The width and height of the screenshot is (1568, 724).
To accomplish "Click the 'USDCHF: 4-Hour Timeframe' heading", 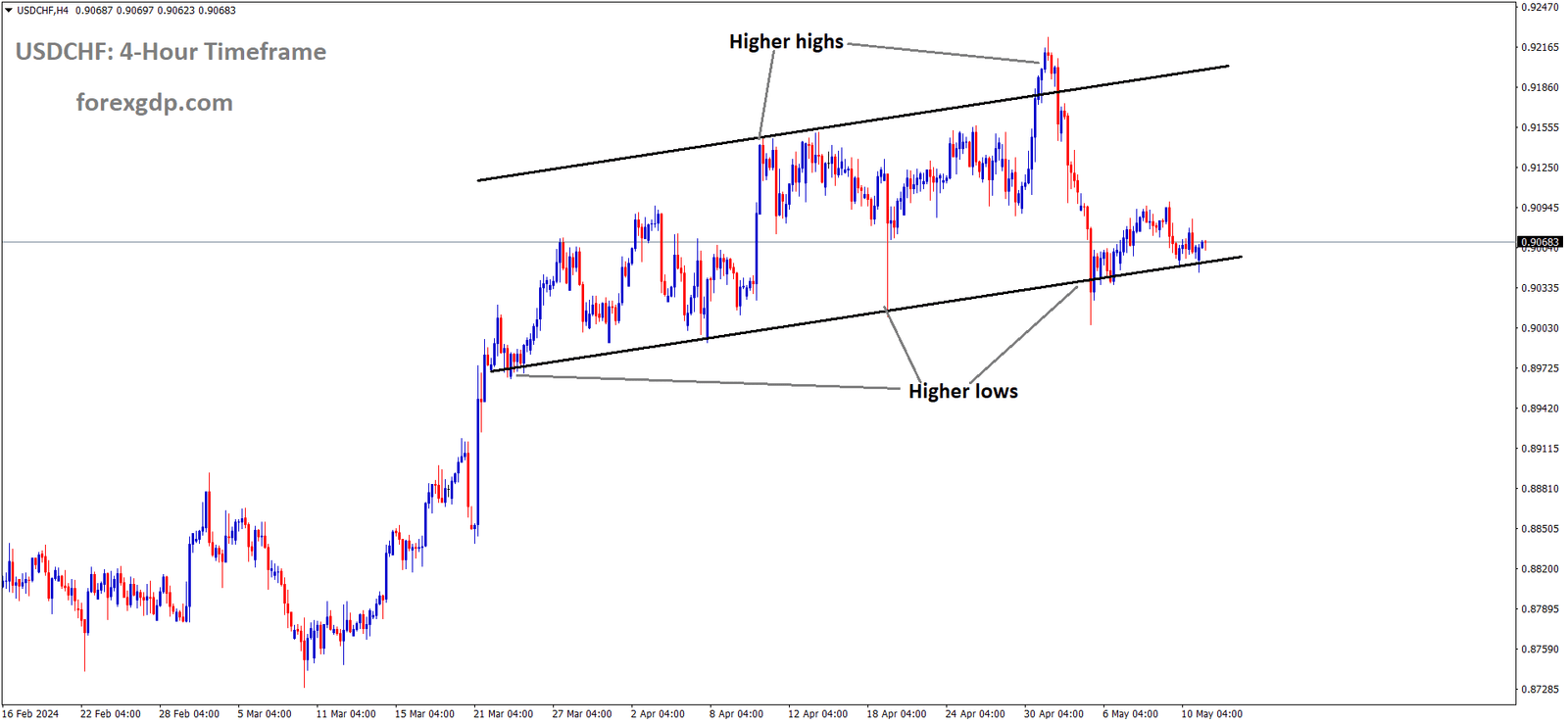I will tap(171, 52).
